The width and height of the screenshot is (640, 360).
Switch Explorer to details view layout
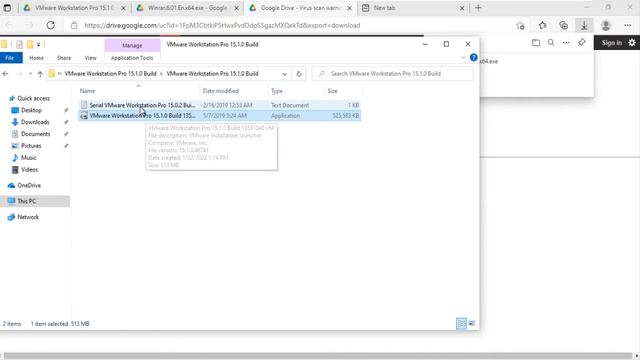click(x=461, y=323)
